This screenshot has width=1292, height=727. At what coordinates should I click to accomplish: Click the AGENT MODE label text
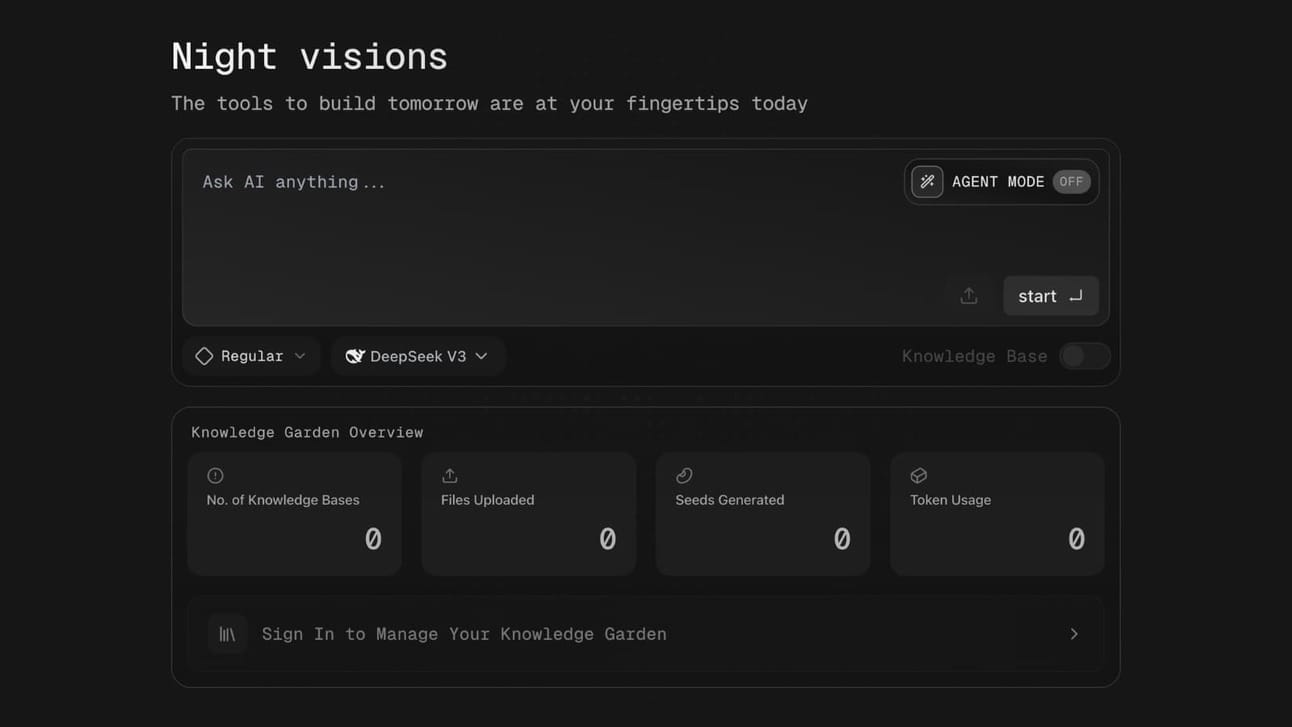point(998,182)
